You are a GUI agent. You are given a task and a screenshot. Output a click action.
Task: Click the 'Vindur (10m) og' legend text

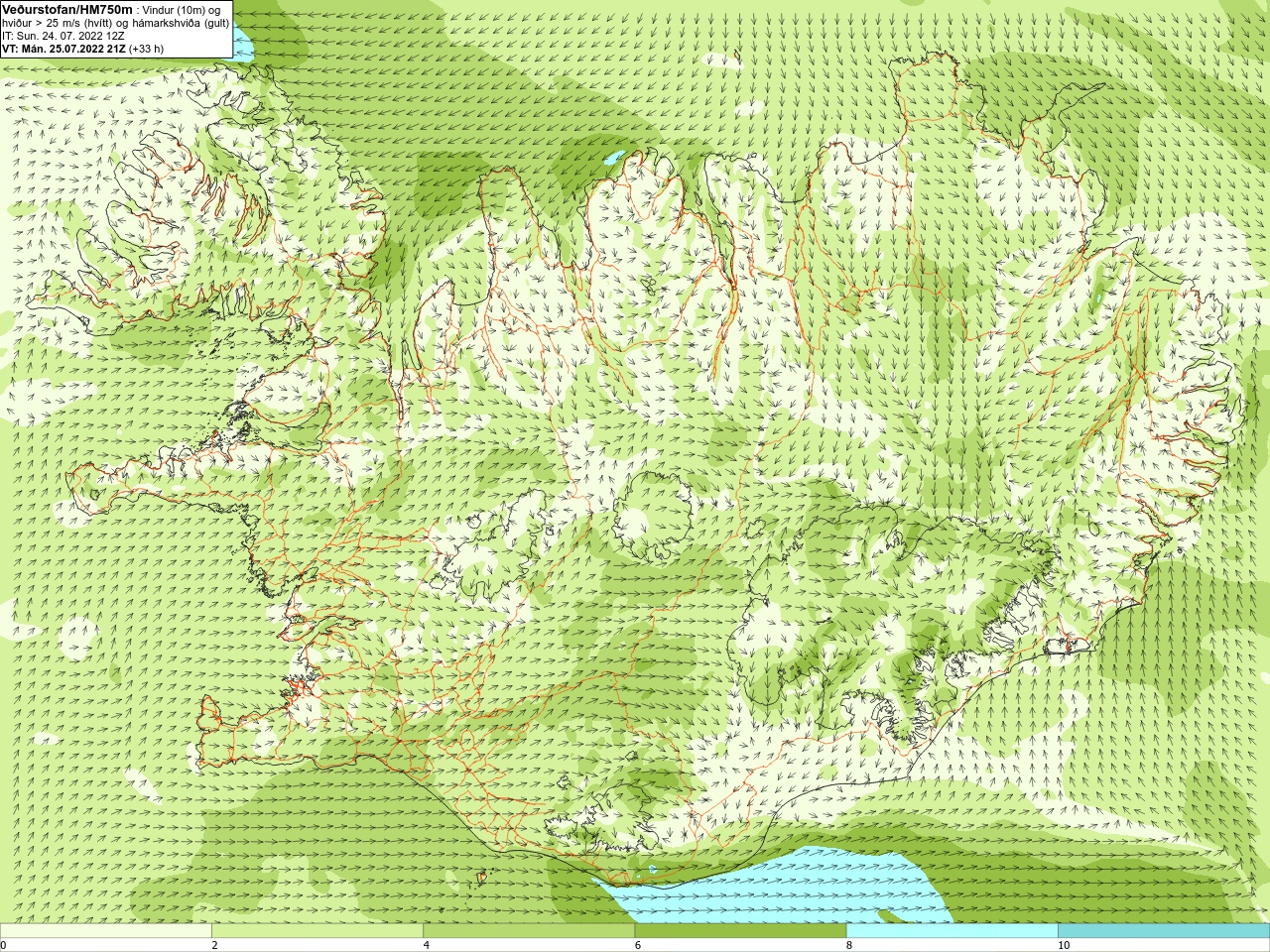pos(183,10)
